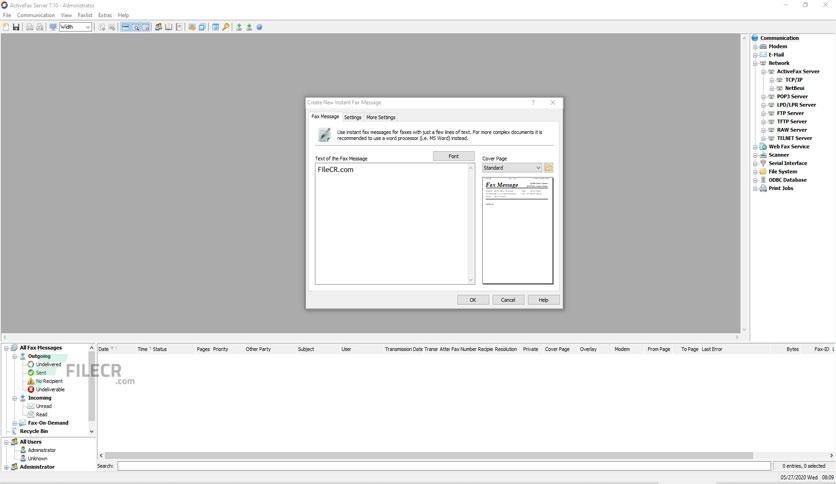
Task: Expand the Fax-On-Demand node
Action: pos(15,423)
